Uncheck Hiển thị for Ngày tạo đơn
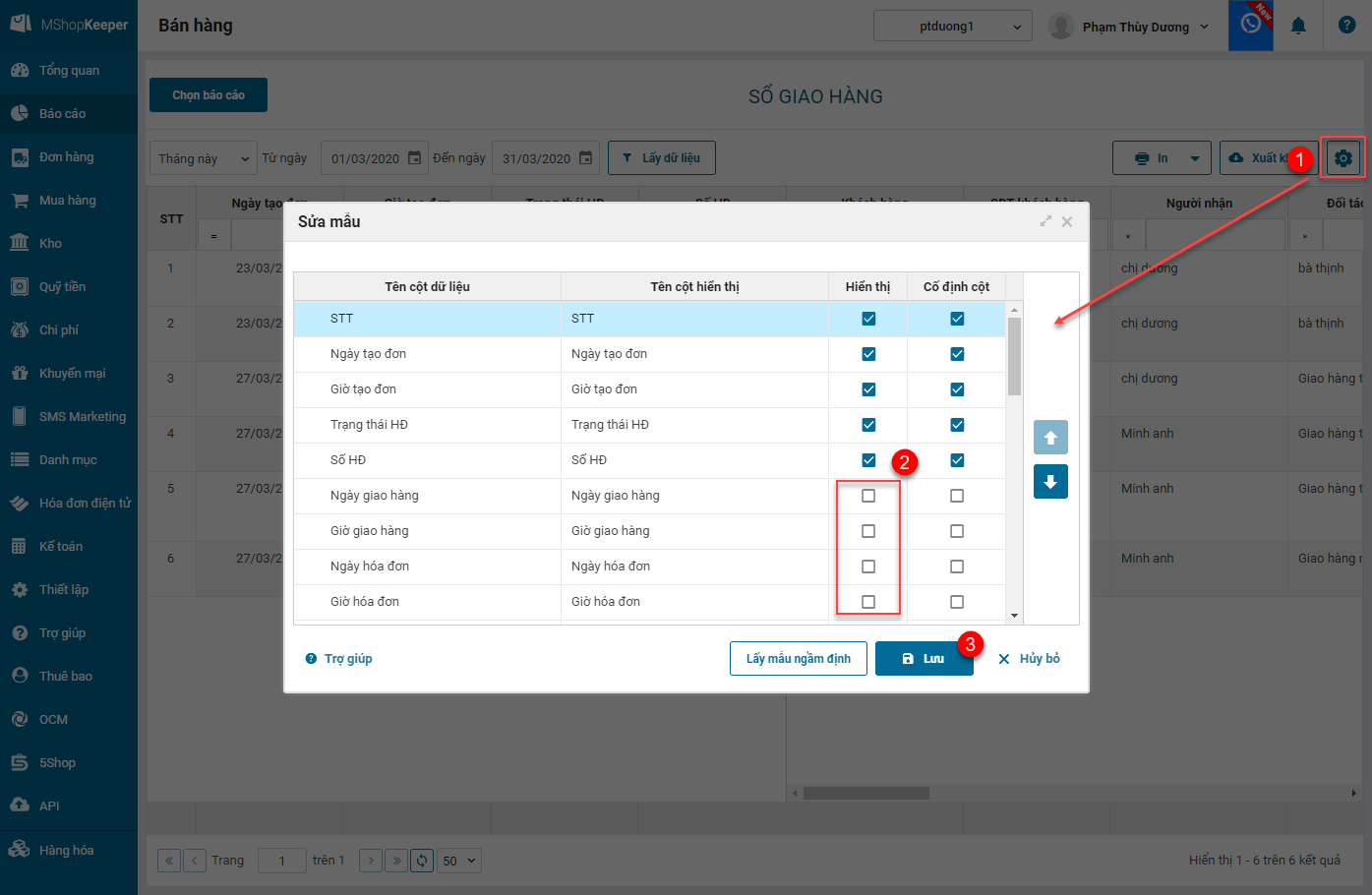 click(868, 354)
